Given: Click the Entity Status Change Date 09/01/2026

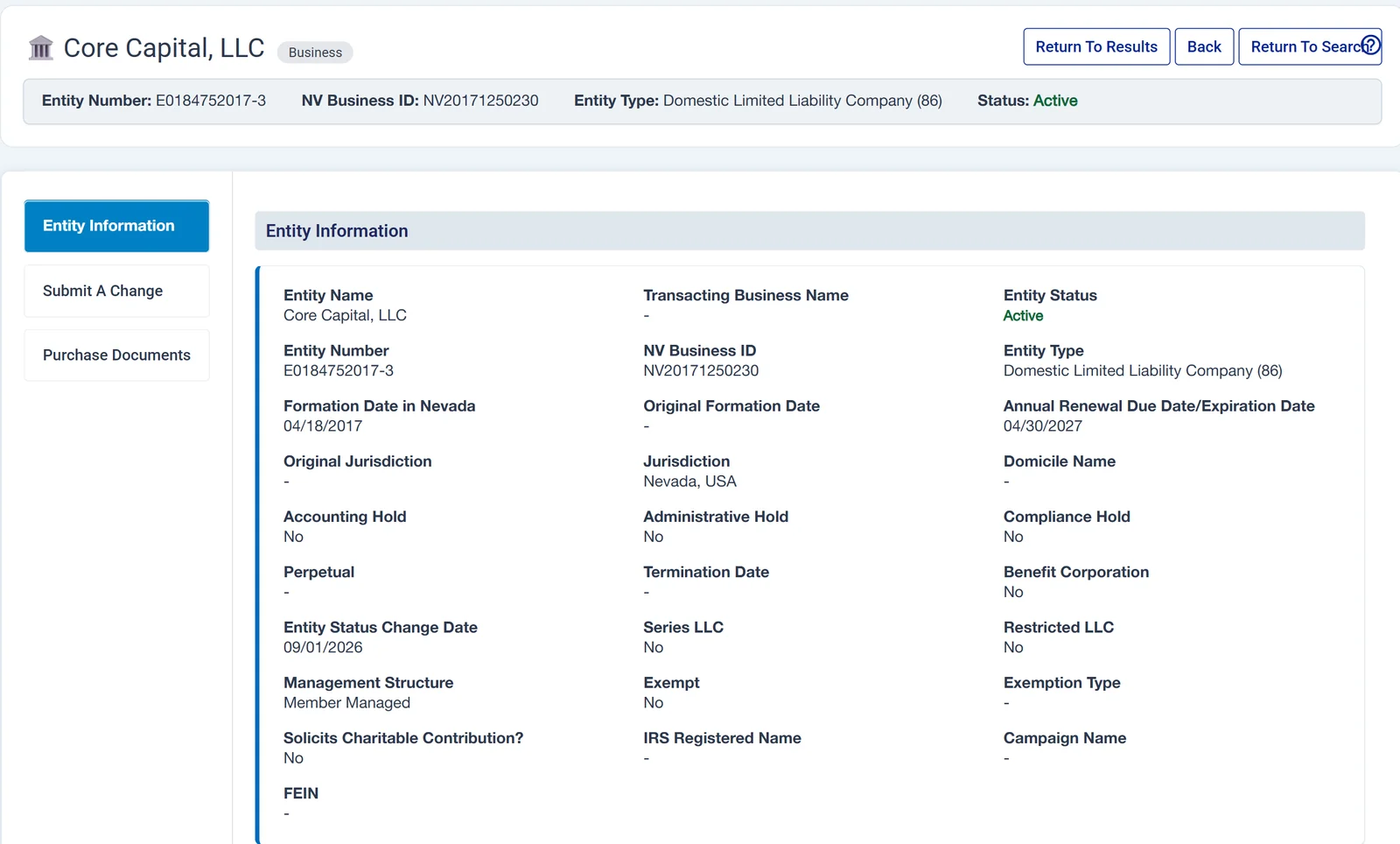Looking at the screenshot, I should (323, 648).
